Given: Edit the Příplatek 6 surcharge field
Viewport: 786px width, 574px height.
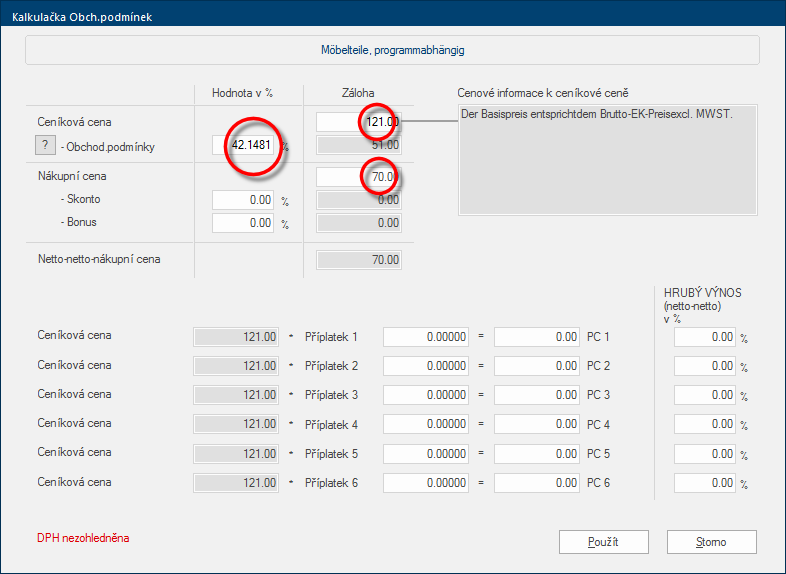Looking at the screenshot, I should 426,483.
